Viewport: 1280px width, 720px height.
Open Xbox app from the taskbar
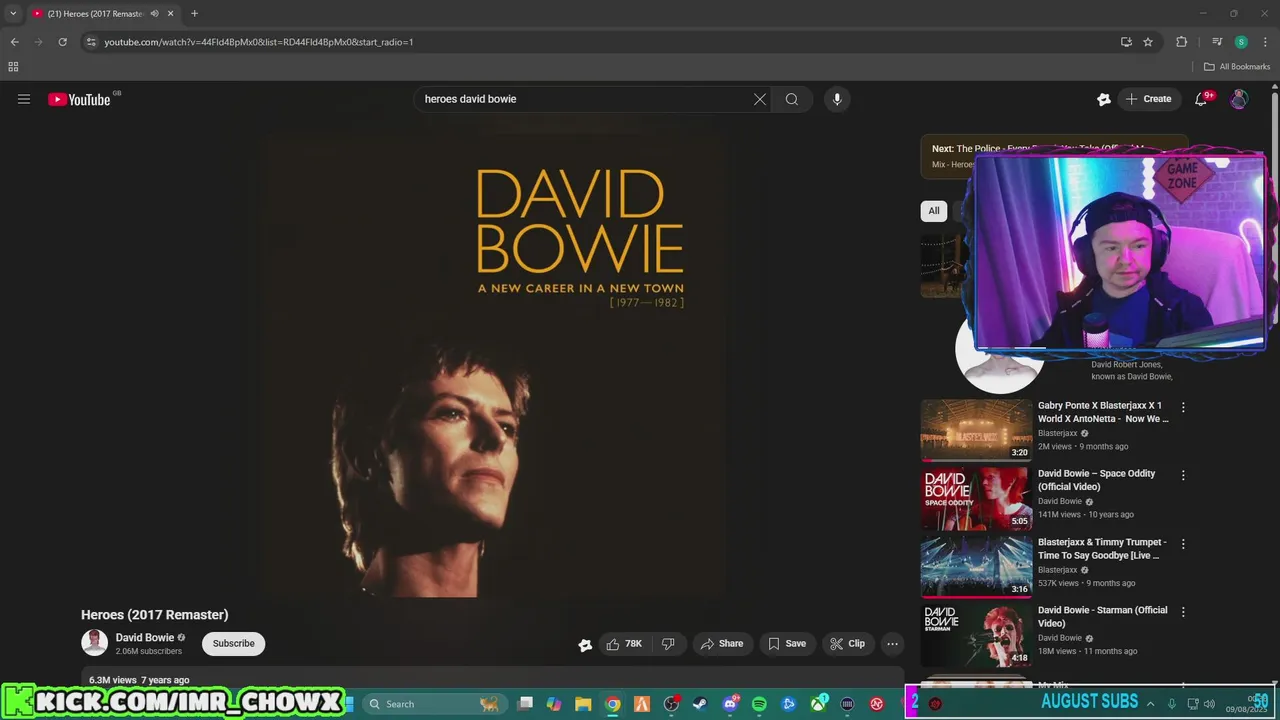818,704
